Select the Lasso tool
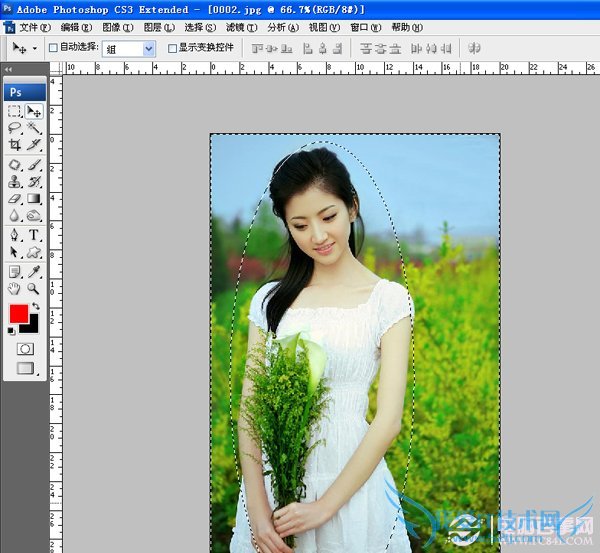 tap(15, 128)
